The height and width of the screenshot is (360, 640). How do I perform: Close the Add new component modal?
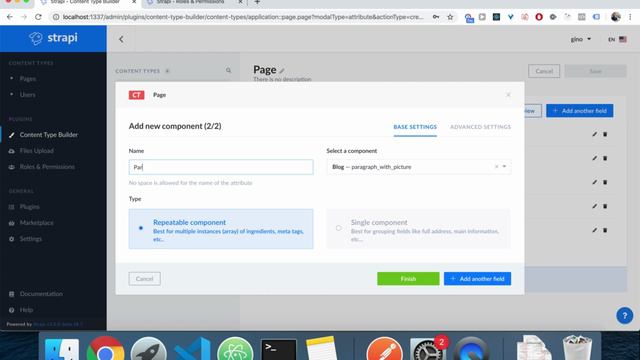point(508,95)
